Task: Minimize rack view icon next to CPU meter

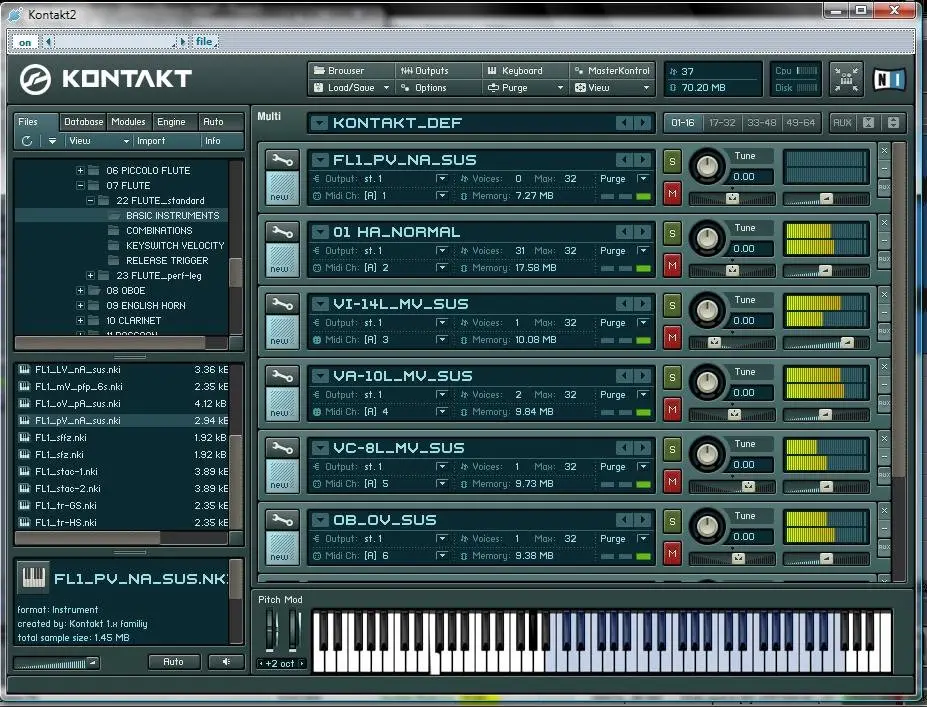Action: [846, 79]
